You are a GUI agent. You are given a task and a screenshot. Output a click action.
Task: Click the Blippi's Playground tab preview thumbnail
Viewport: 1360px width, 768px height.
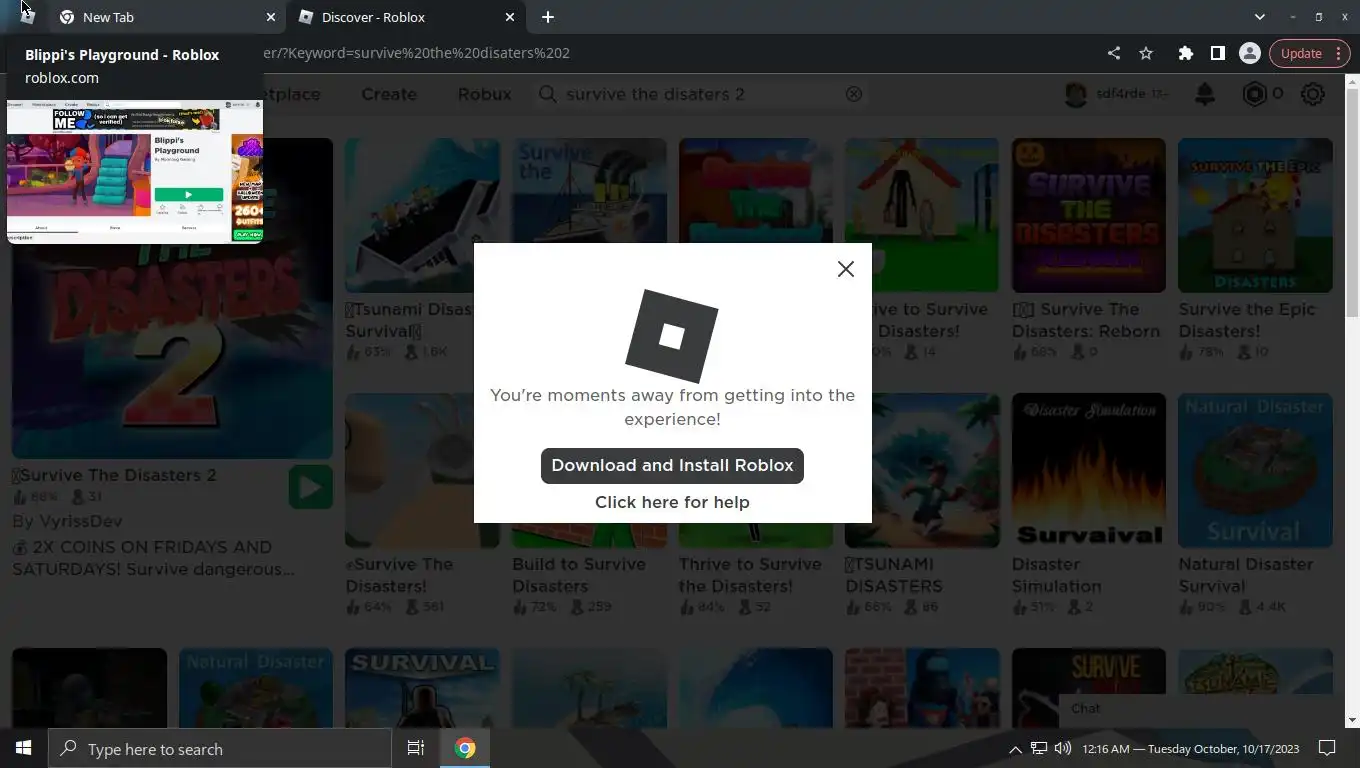click(x=135, y=170)
